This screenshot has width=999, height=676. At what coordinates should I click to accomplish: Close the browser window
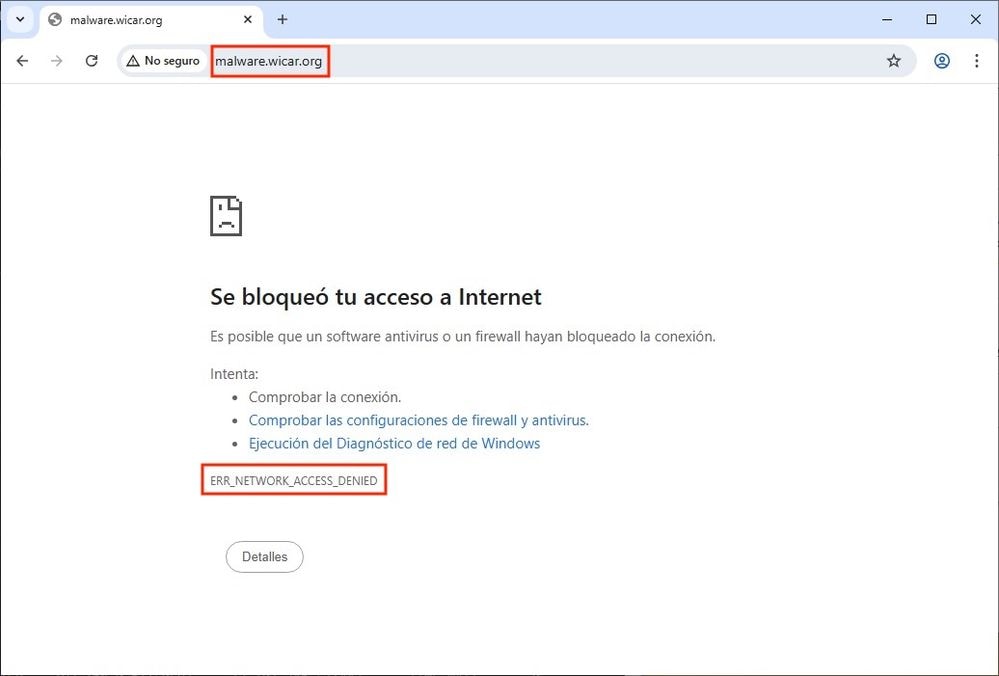[975, 20]
